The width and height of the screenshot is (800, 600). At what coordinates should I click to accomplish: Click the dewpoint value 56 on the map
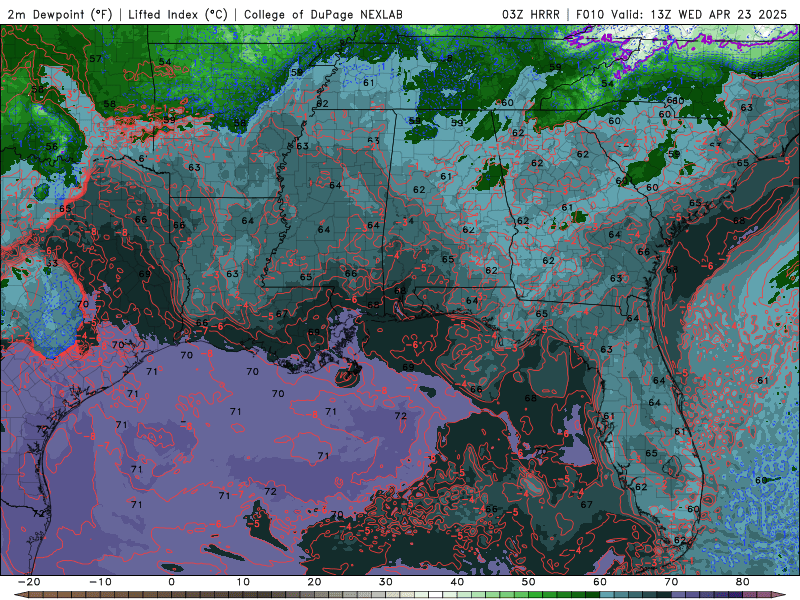(52, 146)
